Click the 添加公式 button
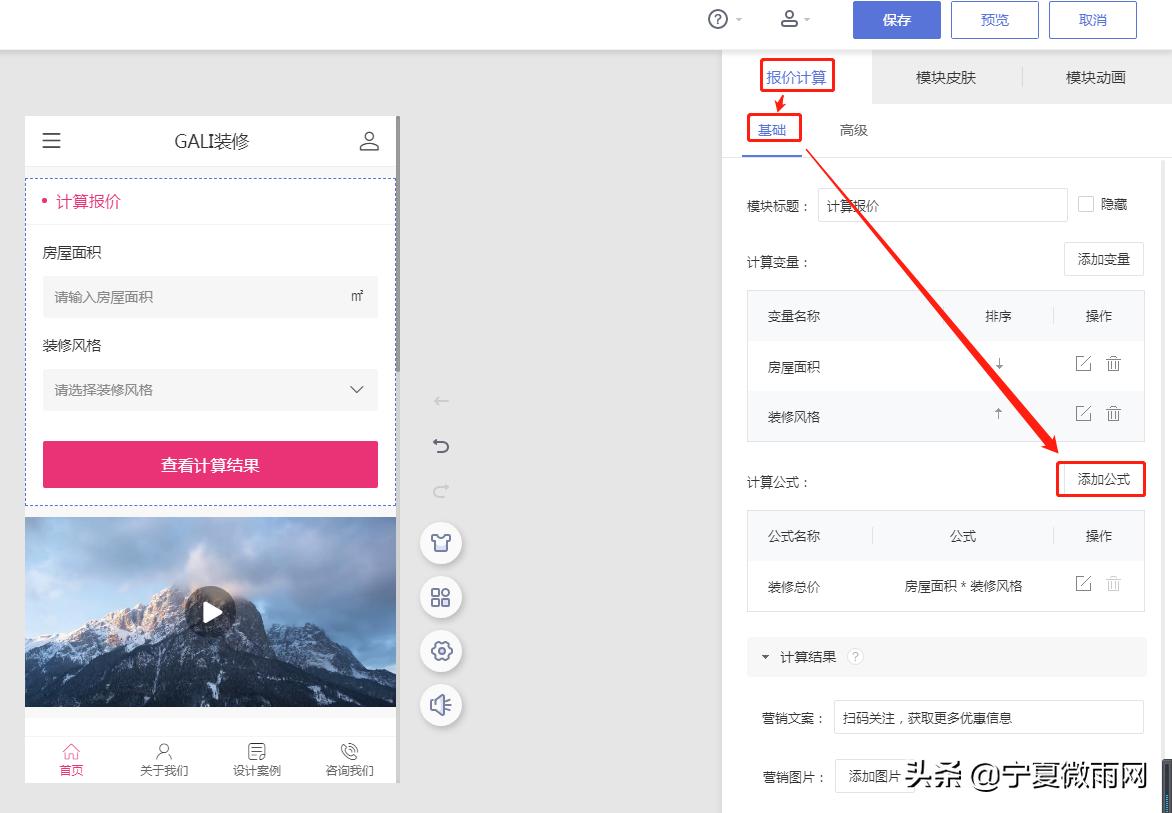This screenshot has width=1172, height=813. click(1101, 480)
